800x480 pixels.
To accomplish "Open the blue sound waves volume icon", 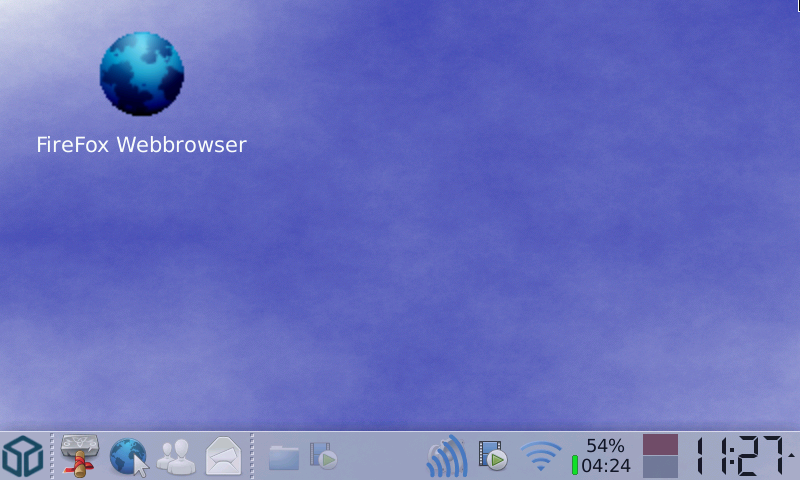I will tap(447, 457).
